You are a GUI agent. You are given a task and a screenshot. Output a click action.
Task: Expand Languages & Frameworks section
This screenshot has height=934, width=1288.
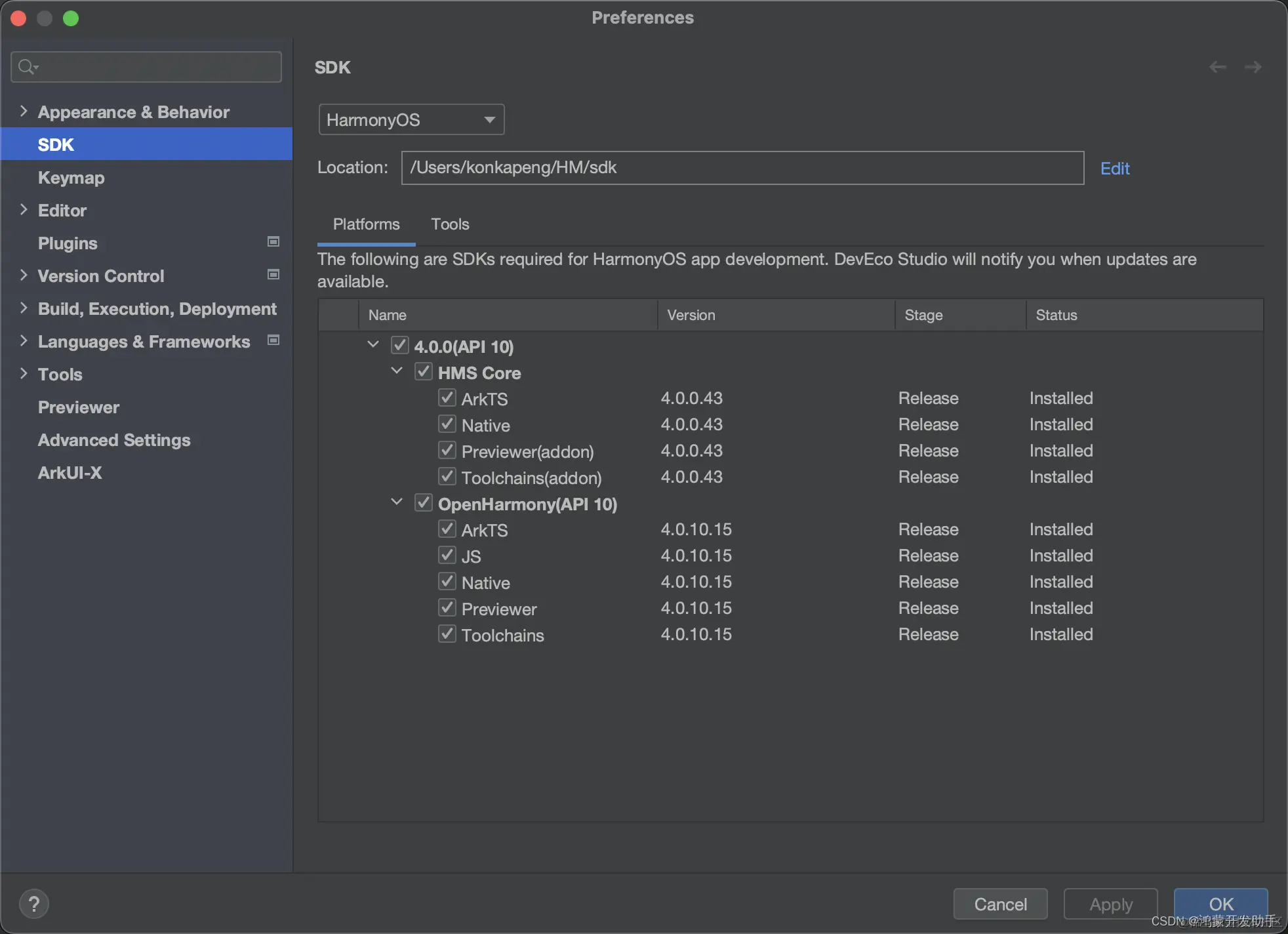24,340
